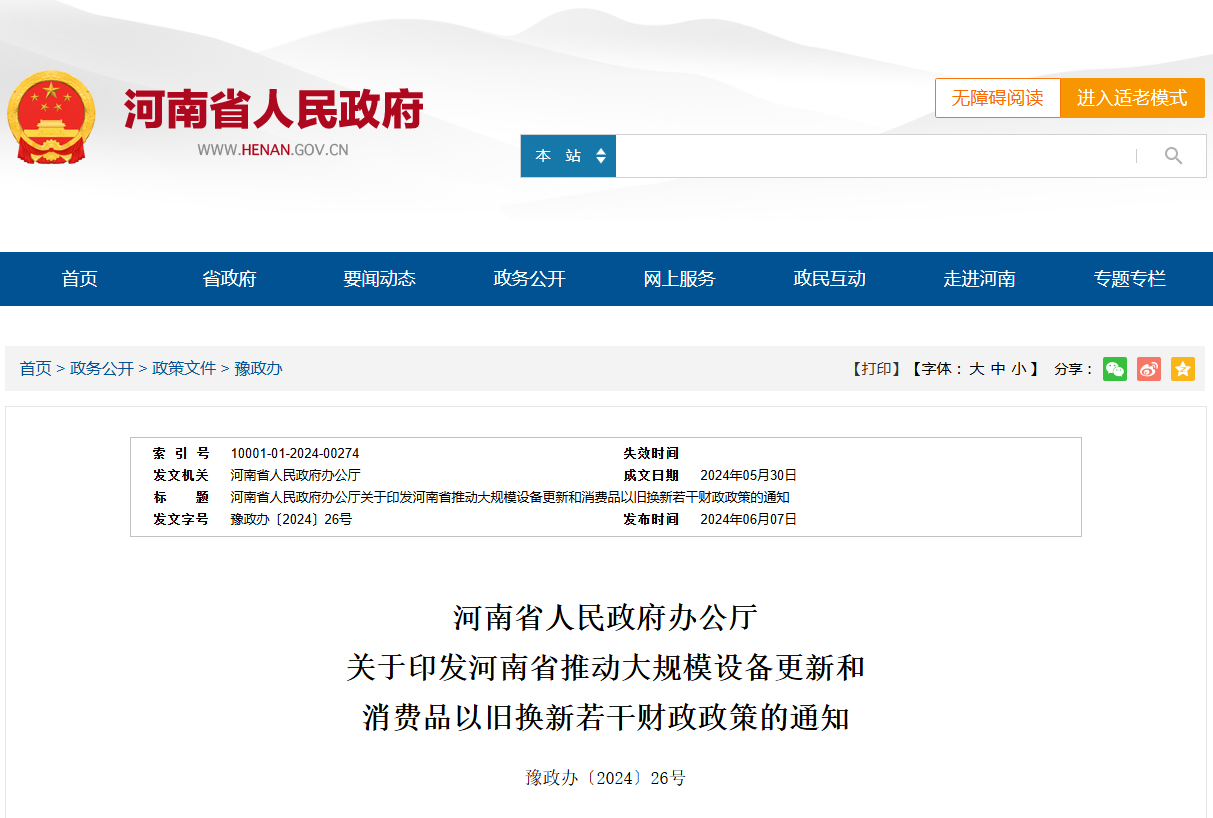
Task: Click the 发布时间 label
Action: click(651, 519)
